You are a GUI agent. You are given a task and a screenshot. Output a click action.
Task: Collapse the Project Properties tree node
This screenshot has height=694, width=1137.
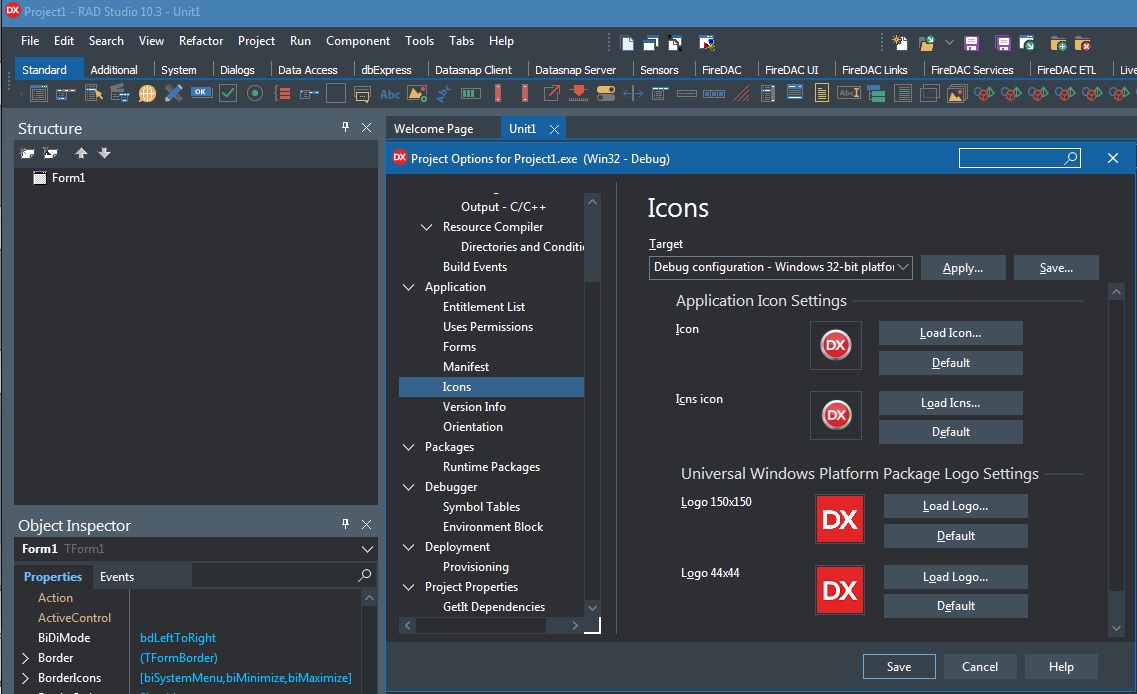408,587
